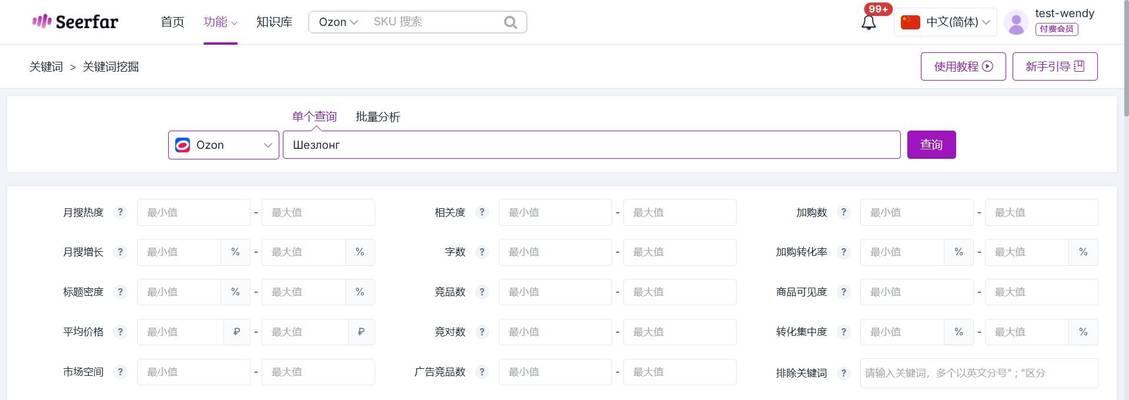Click the keyword field containing Шезлонг
This screenshot has height=400, width=1129.
tap(591, 145)
